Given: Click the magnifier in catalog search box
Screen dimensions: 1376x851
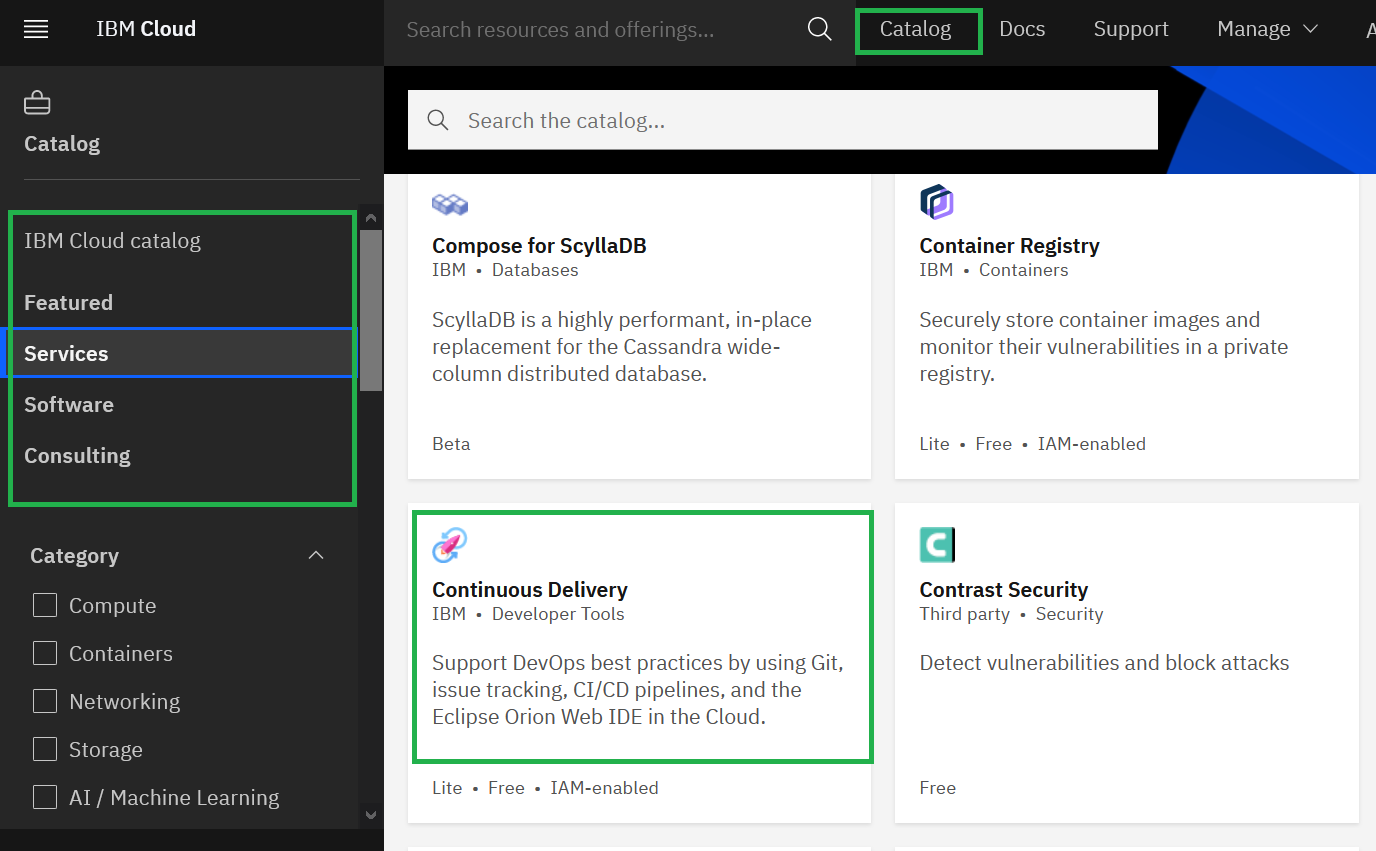Looking at the screenshot, I should pyautogui.click(x=437, y=120).
